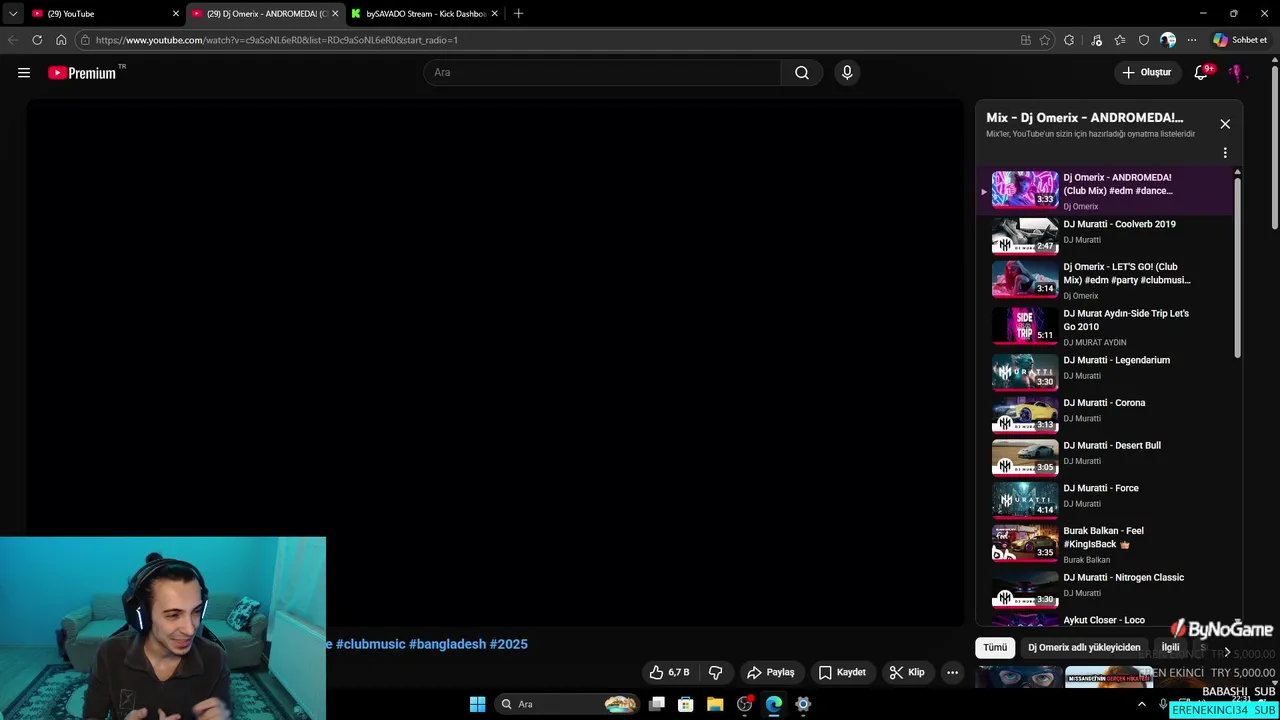The image size is (1280, 720).
Task: Select Dj Omerix adlı yükleyiciden chip
Action: coord(1084,647)
